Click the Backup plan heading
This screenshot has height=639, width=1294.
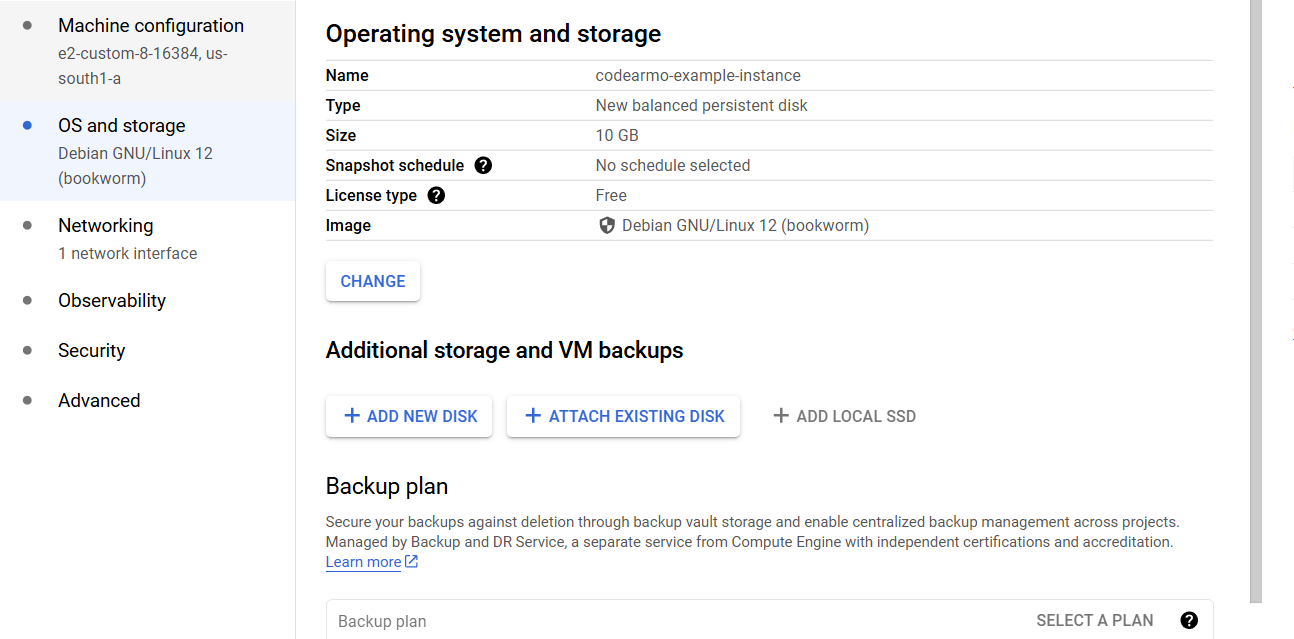tap(387, 487)
